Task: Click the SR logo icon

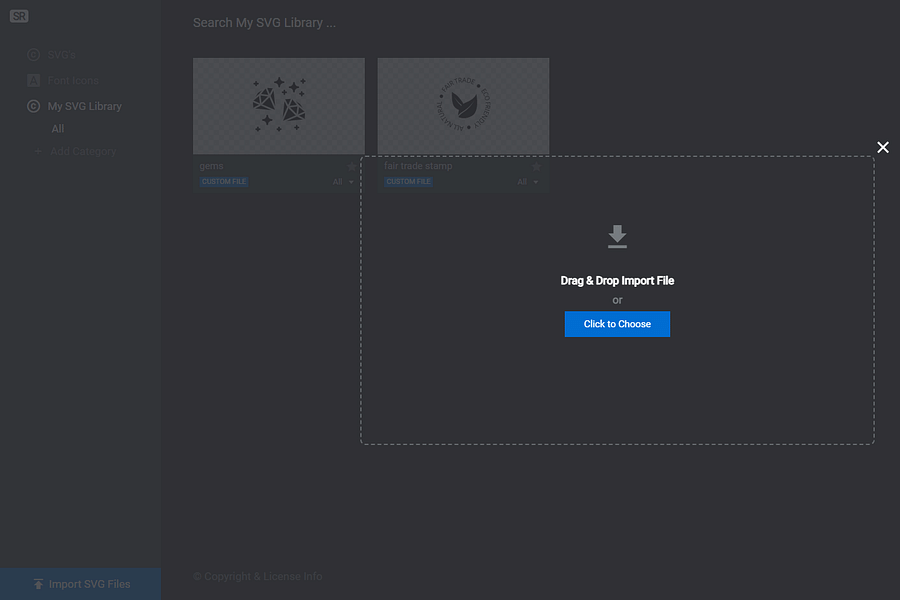Action: 19,17
